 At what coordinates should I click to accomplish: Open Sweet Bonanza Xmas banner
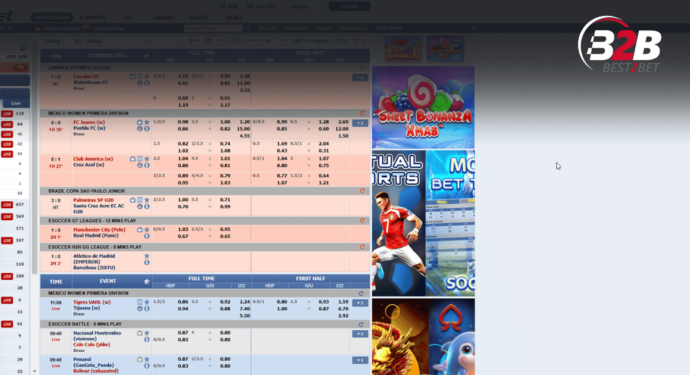pos(423,107)
